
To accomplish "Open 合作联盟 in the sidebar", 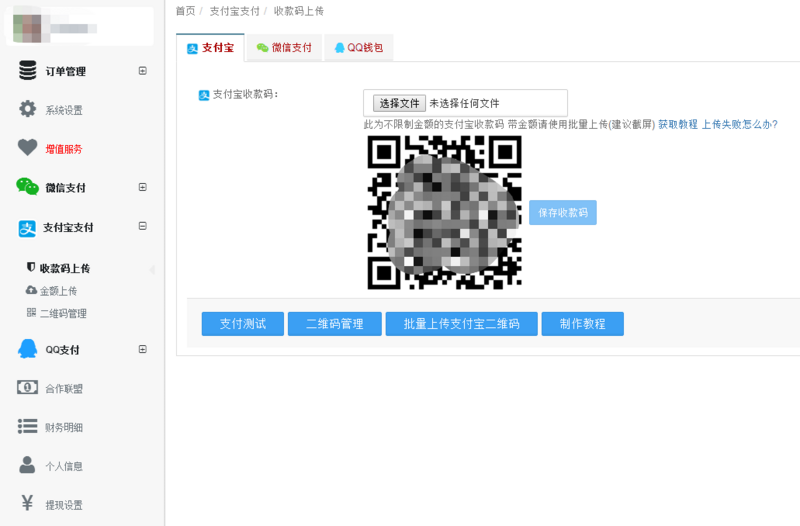I will pos(64,389).
